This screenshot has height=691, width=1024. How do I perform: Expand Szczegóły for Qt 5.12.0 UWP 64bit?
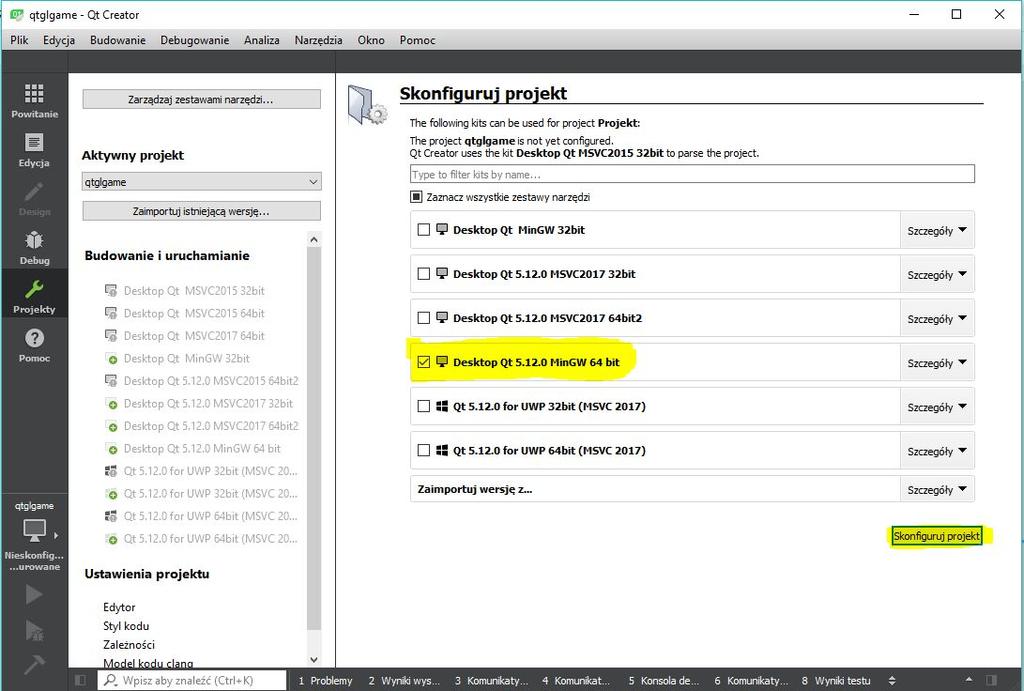point(936,451)
